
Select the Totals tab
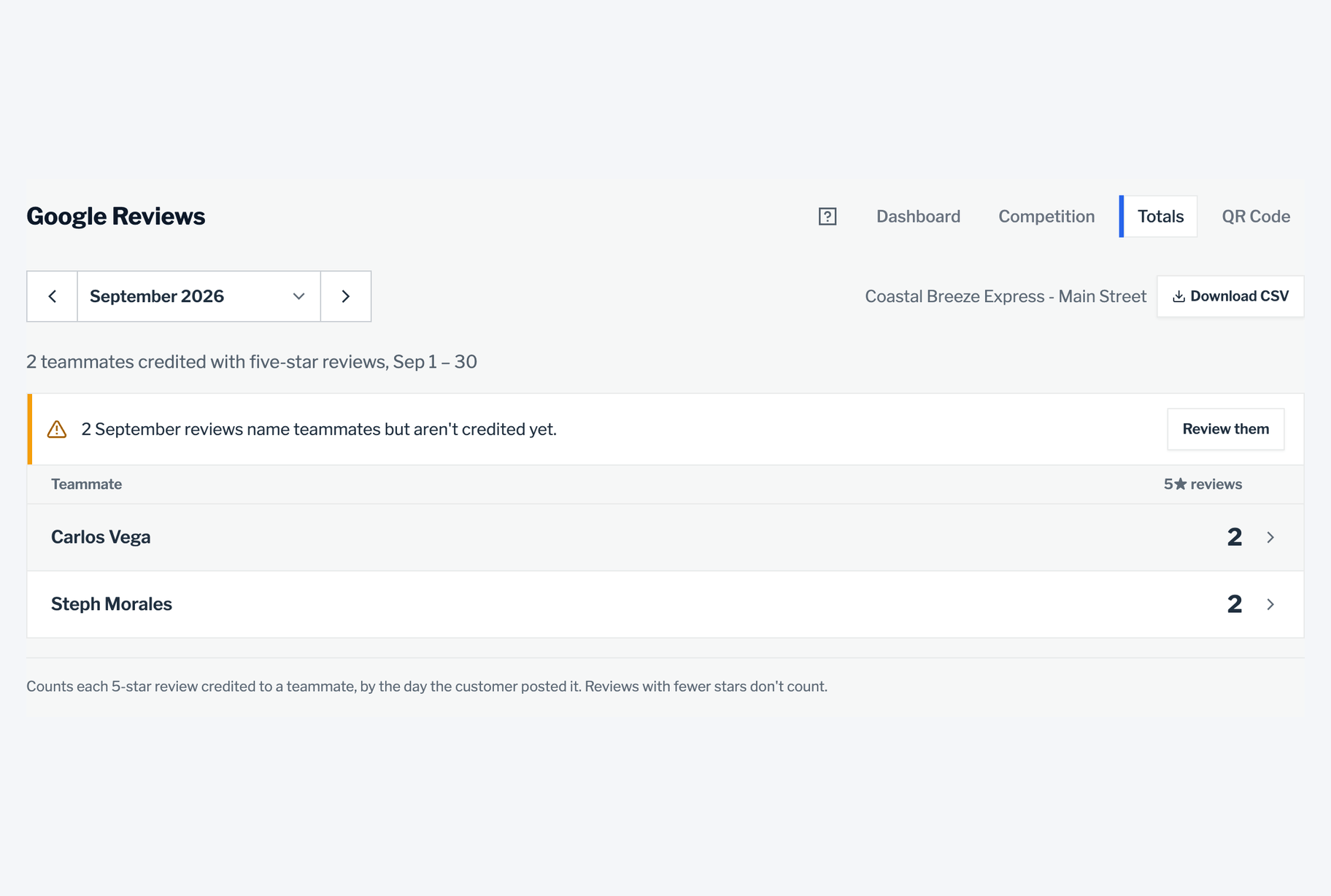(x=1159, y=217)
